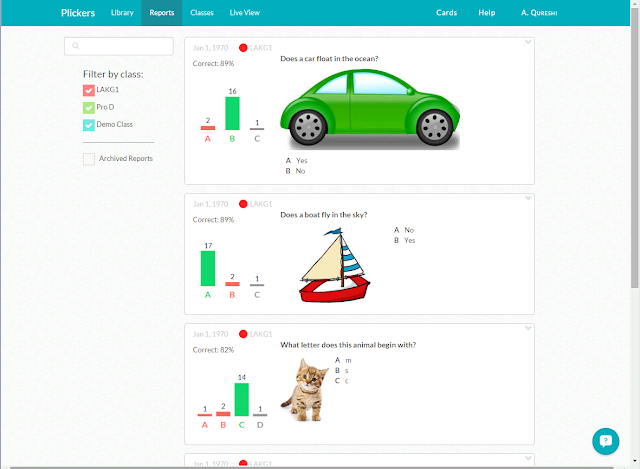Click green bar A with 17 responses
The width and height of the screenshot is (640, 469).
208,268
